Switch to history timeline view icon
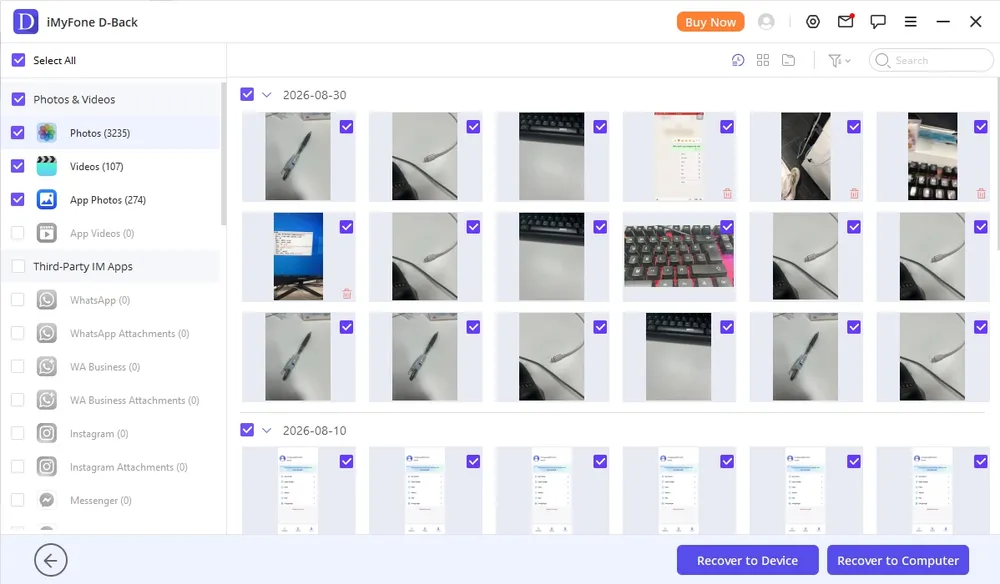 pyautogui.click(x=738, y=60)
